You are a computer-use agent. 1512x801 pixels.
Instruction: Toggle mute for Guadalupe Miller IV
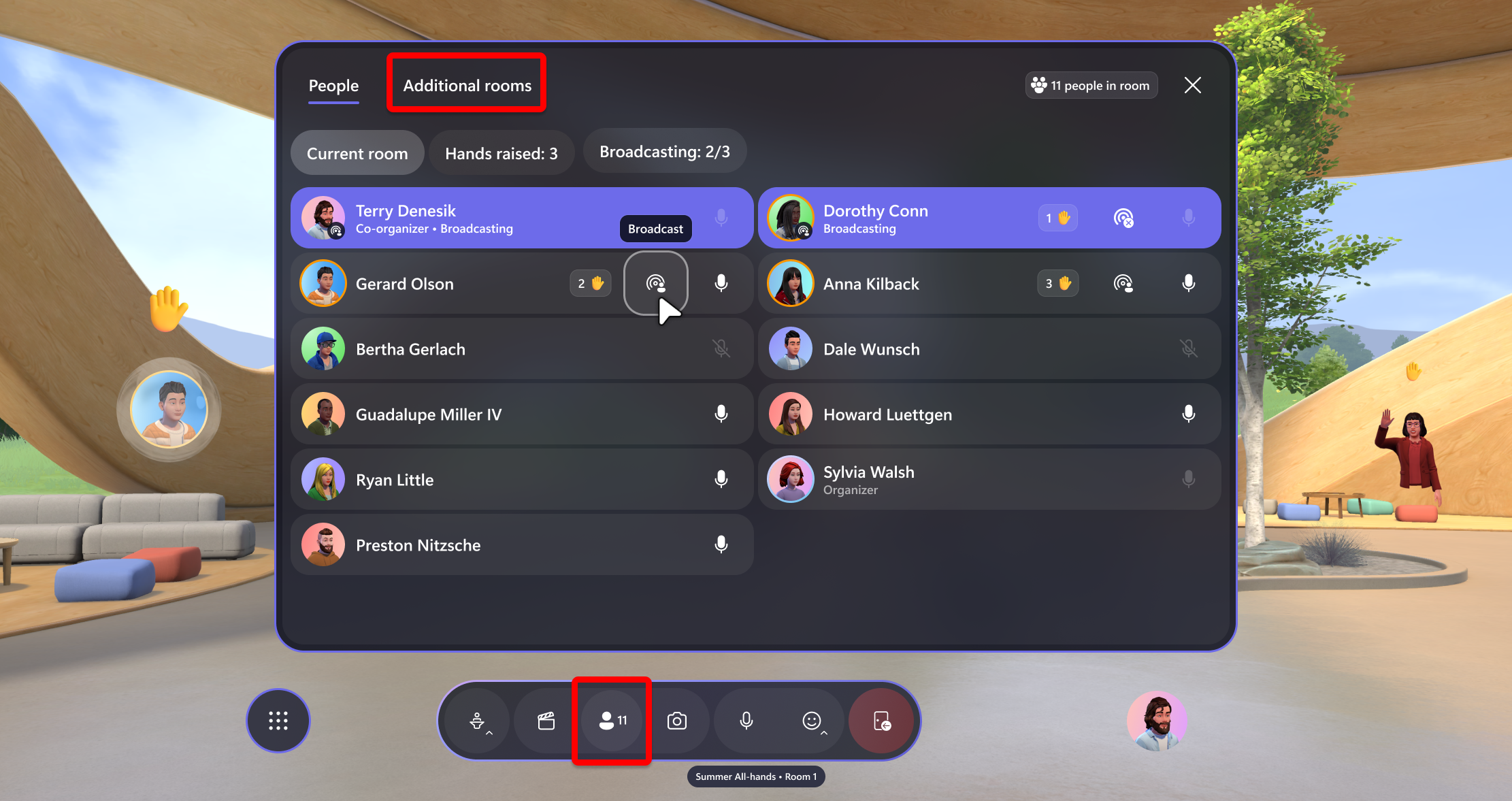(723, 414)
